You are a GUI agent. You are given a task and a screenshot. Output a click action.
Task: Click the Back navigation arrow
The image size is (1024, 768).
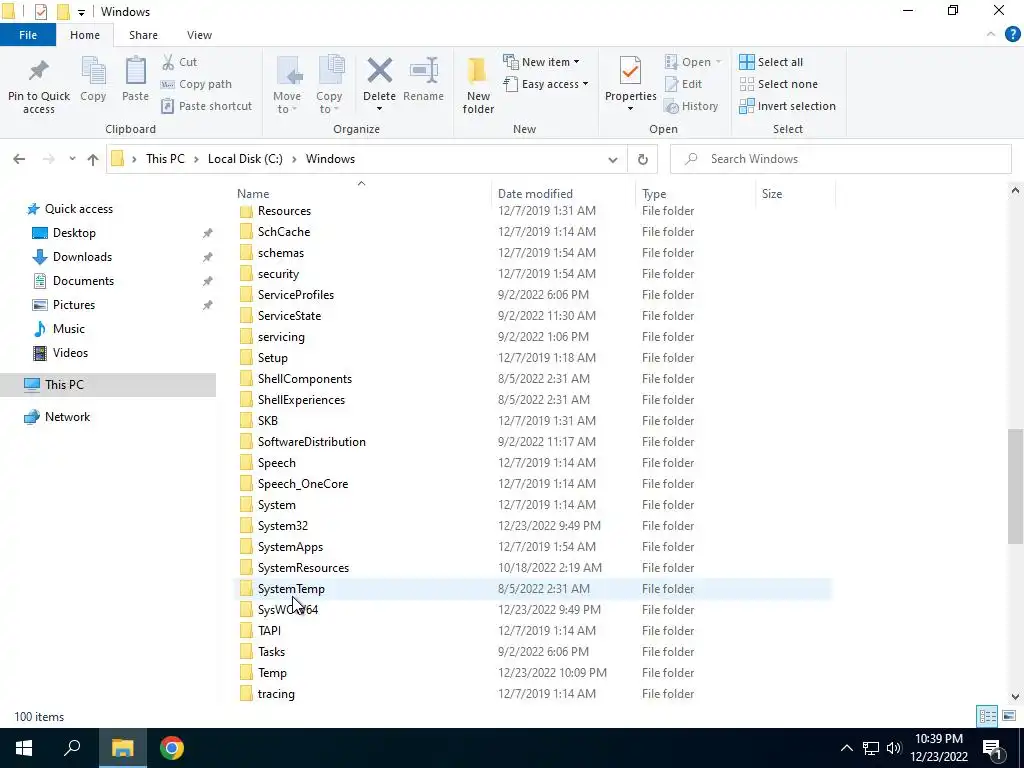tap(19, 159)
